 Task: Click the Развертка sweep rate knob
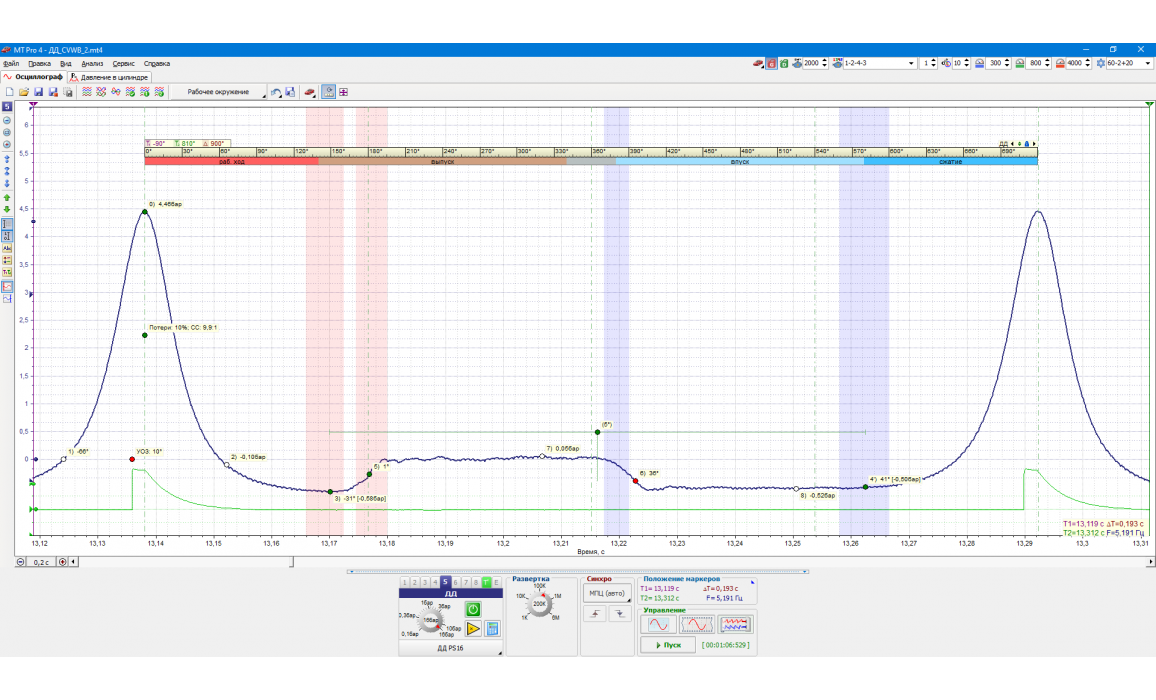[540, 605]
